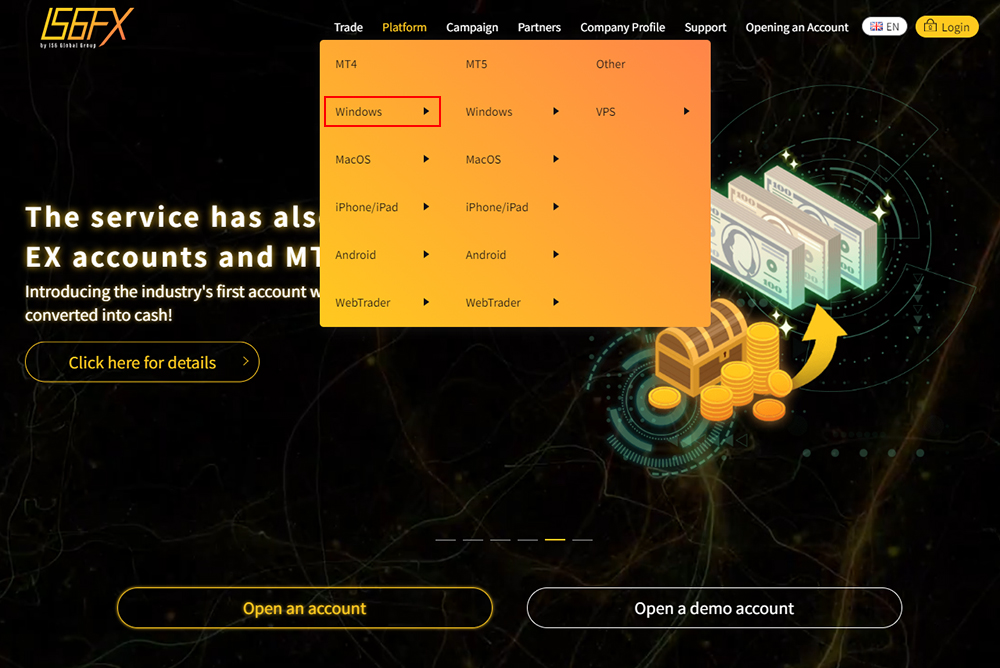Go to last carousel slide indicator
The width and height of the screenshot is (1000, 668).
(583, 540)
